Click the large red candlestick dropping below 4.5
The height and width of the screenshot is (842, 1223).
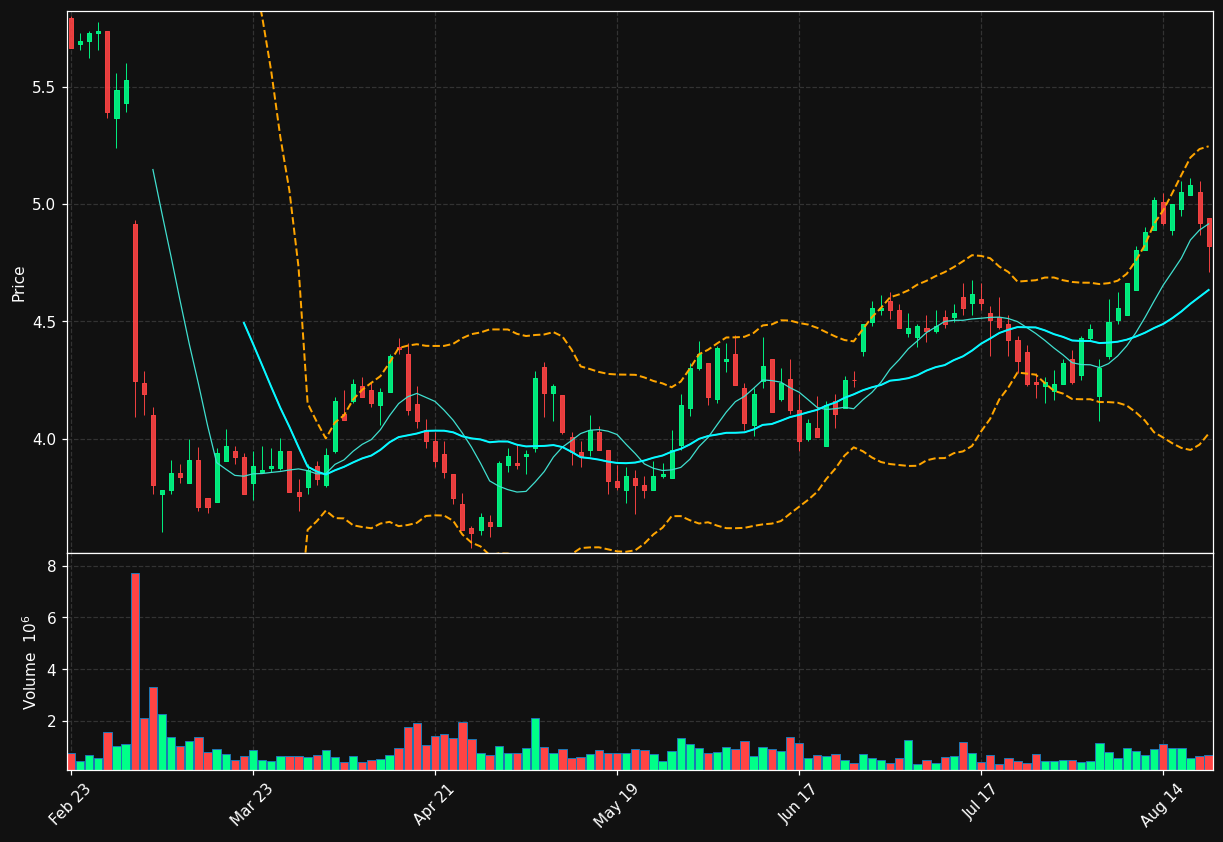(x=135, y=302)
